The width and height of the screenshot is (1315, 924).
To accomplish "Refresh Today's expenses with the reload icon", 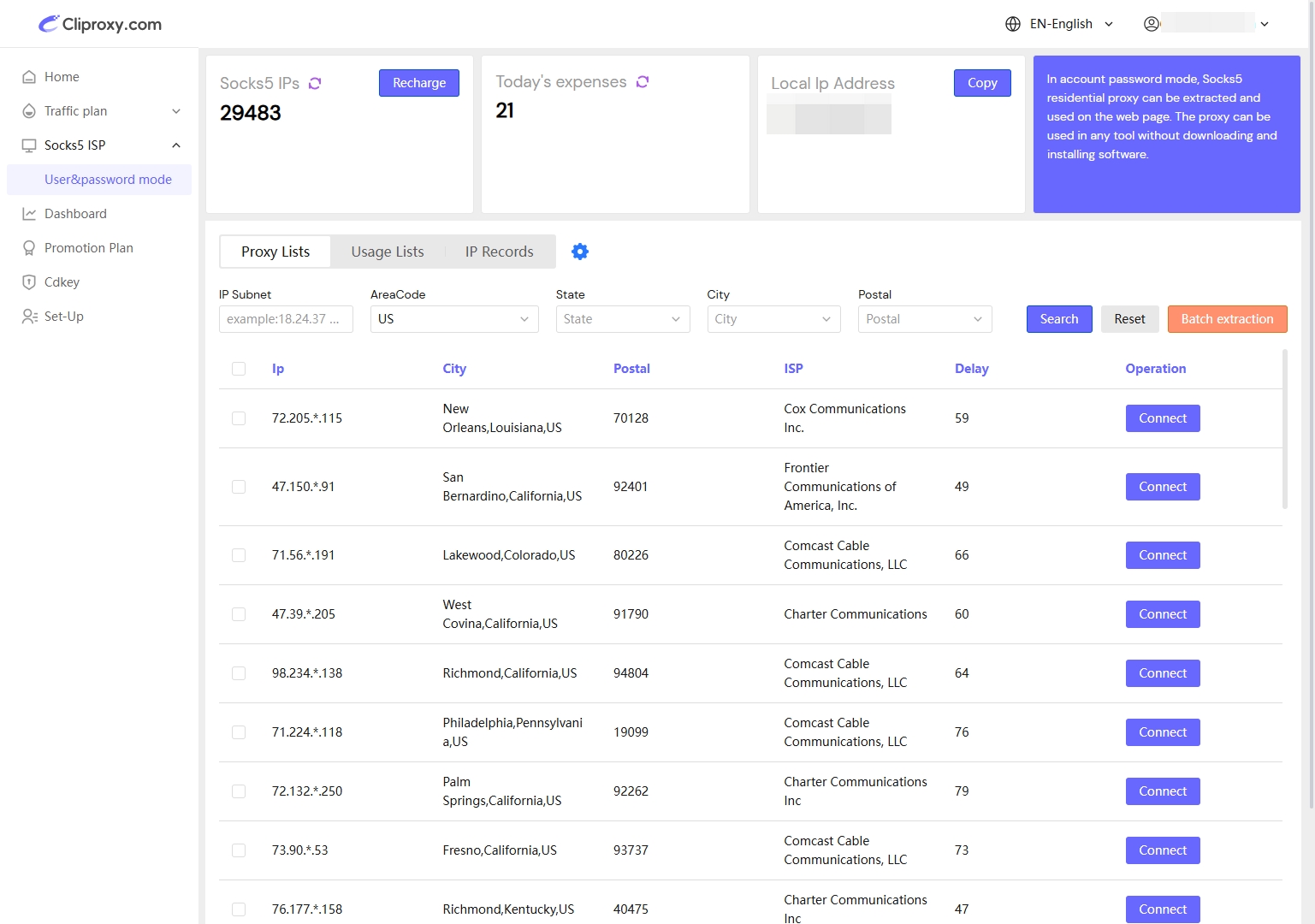I will click(643, 81).
